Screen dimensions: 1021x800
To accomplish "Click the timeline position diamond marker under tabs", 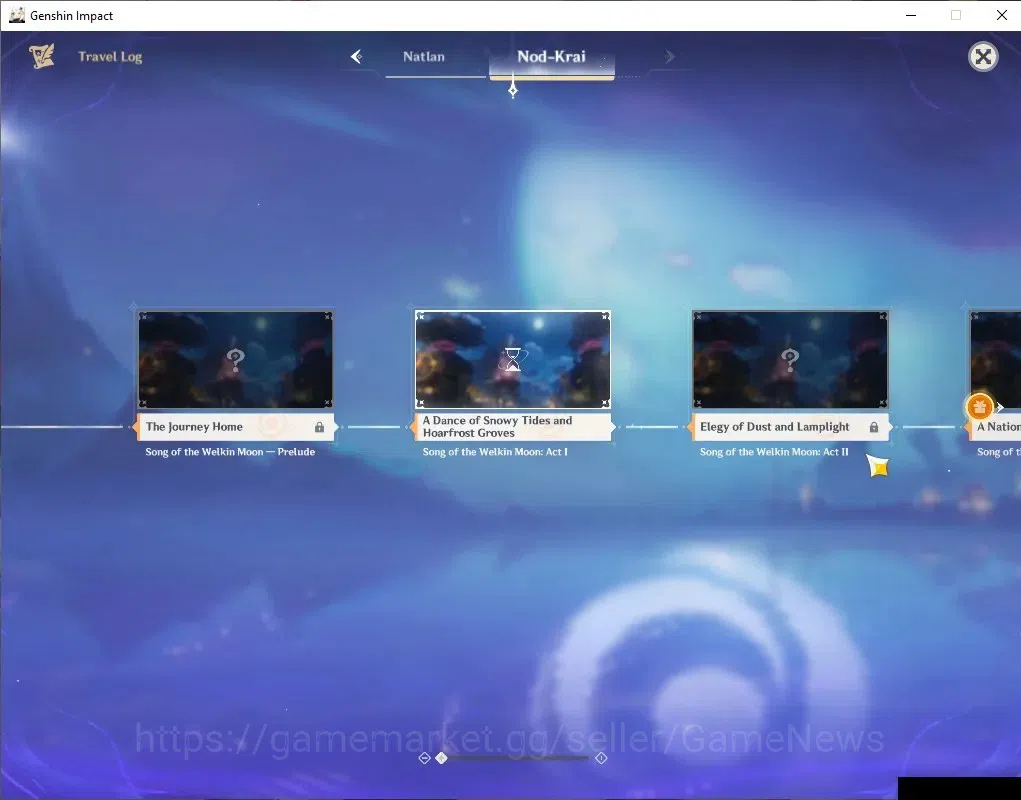I will [x=513, y=89].
